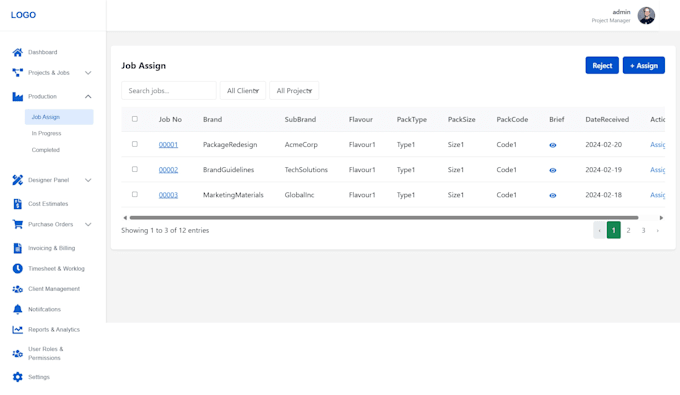Click the Reports & Analytics chart icon
The height and width of the screenshot is (395, 680).
pyautogui.click(x=17, y=330)
